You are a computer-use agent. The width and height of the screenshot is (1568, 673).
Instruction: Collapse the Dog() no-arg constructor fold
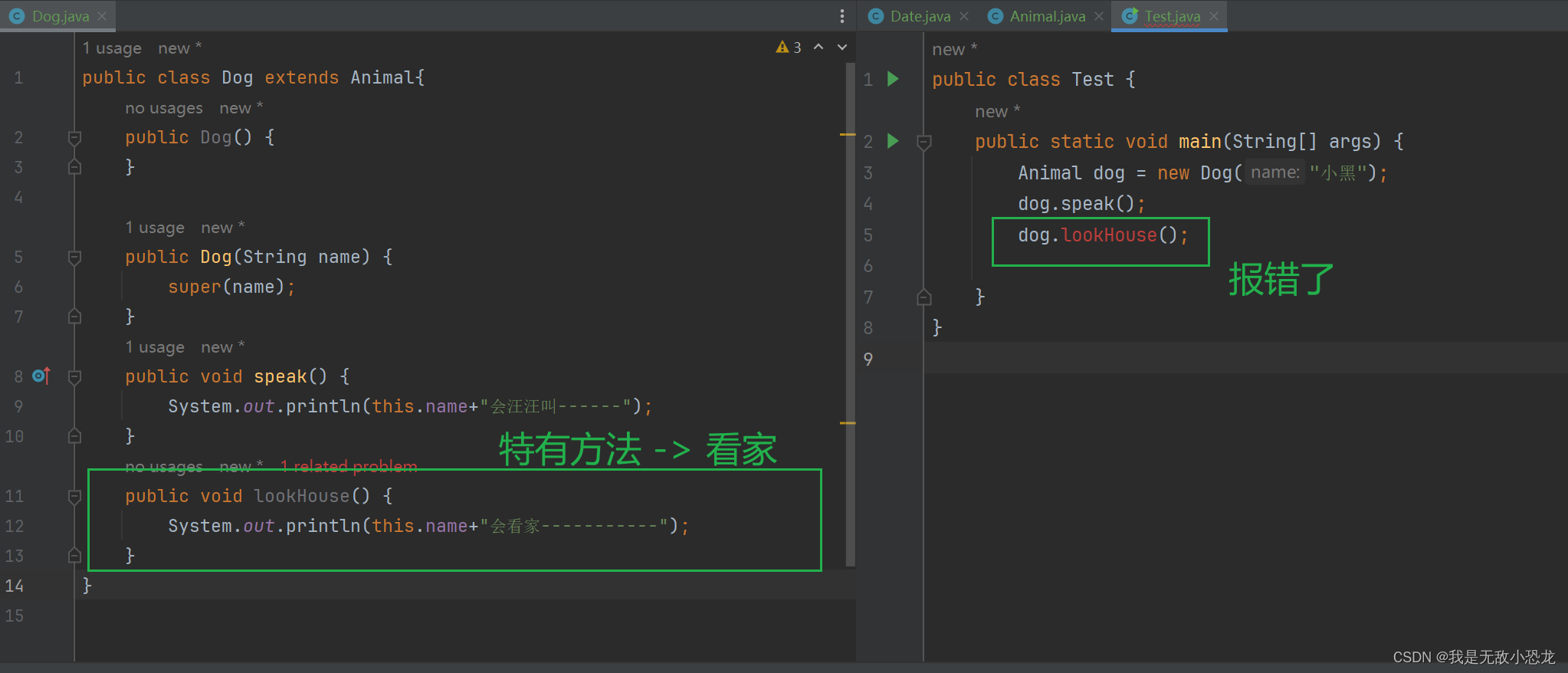[x=74, y=138]
